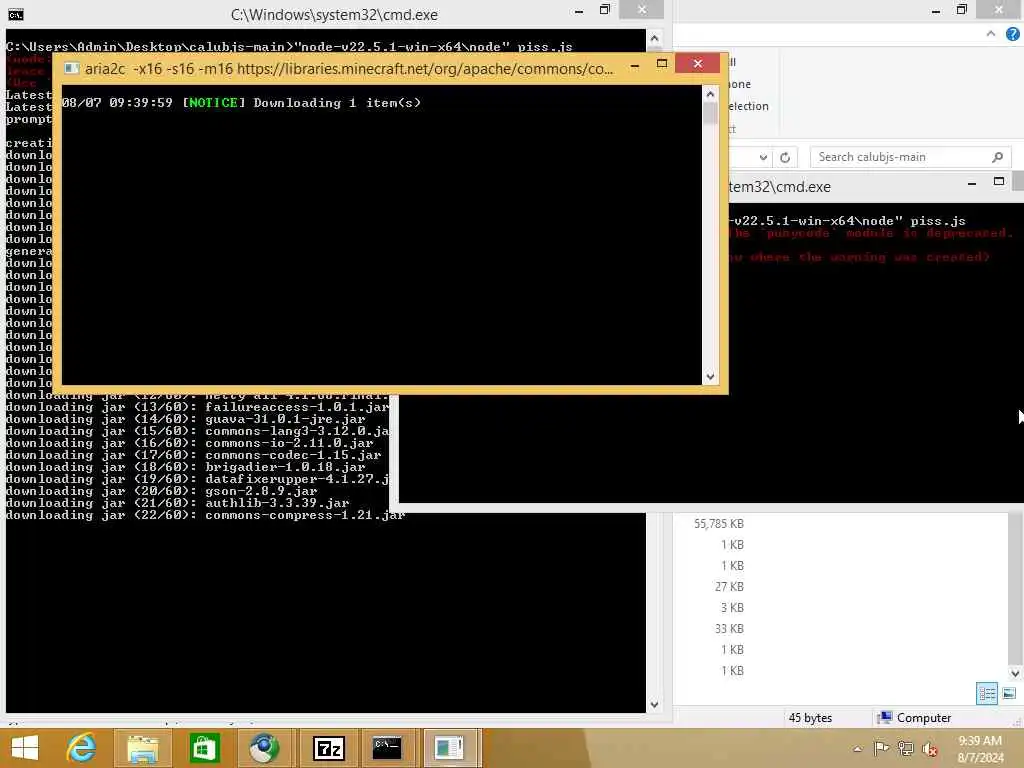The width and height of the screenshot is (1024, 768).
Task: Switch to the cmd.exe taskbar icon
Action: [387, 748]
